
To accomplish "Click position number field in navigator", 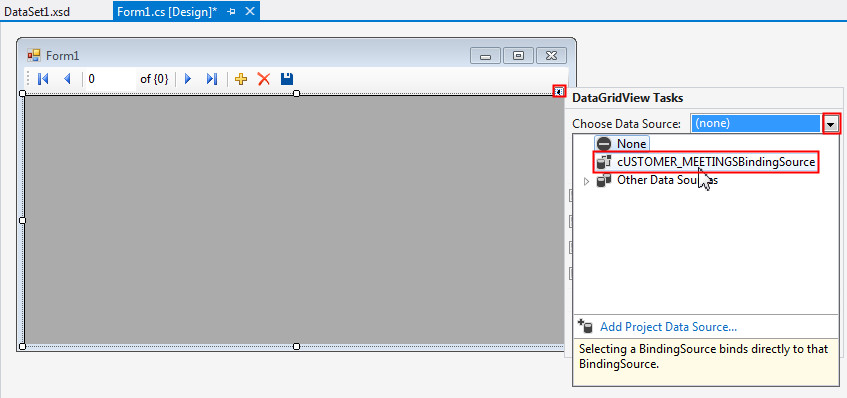I will click(110, 79).
